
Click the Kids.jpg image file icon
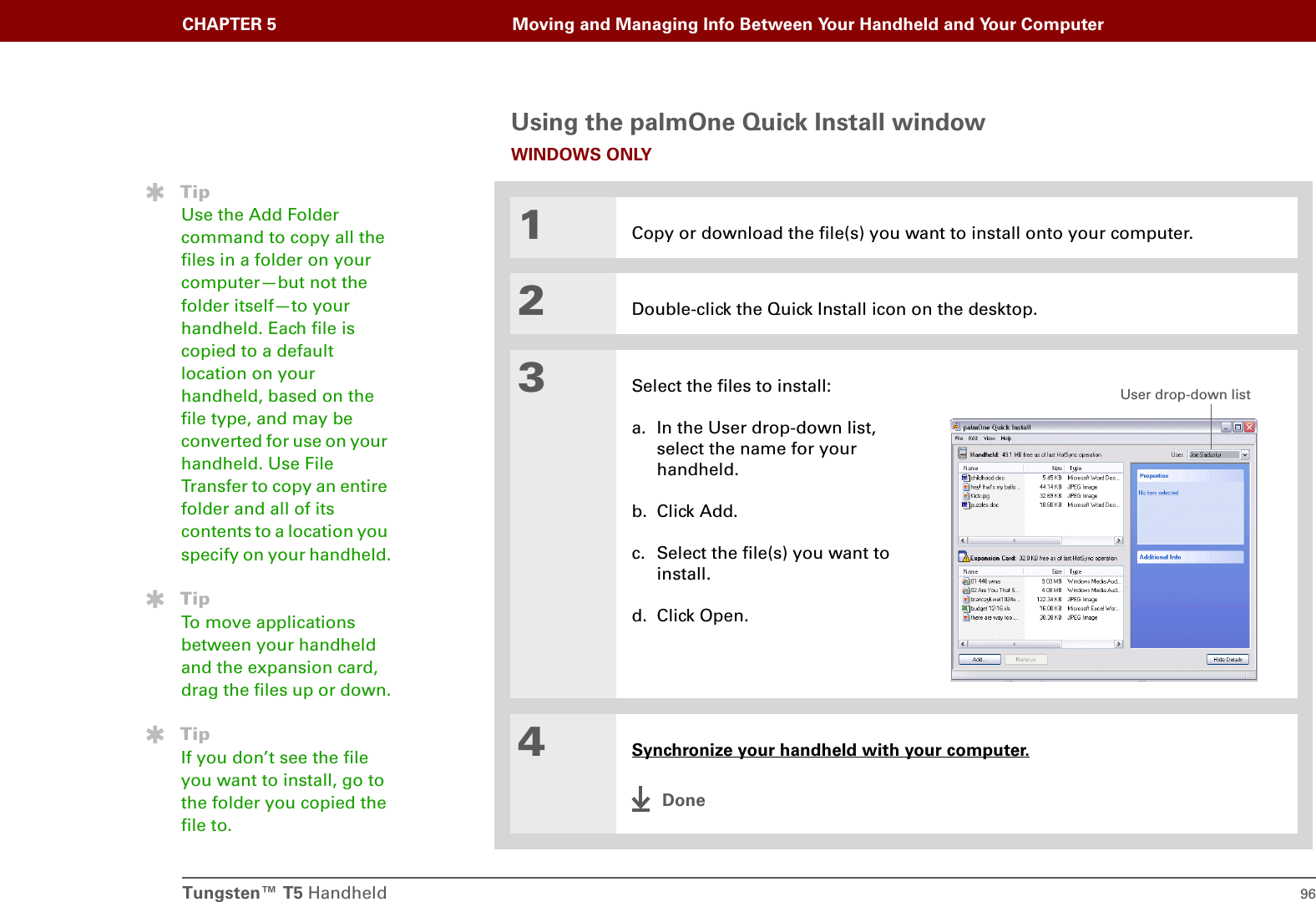[966, 496]
